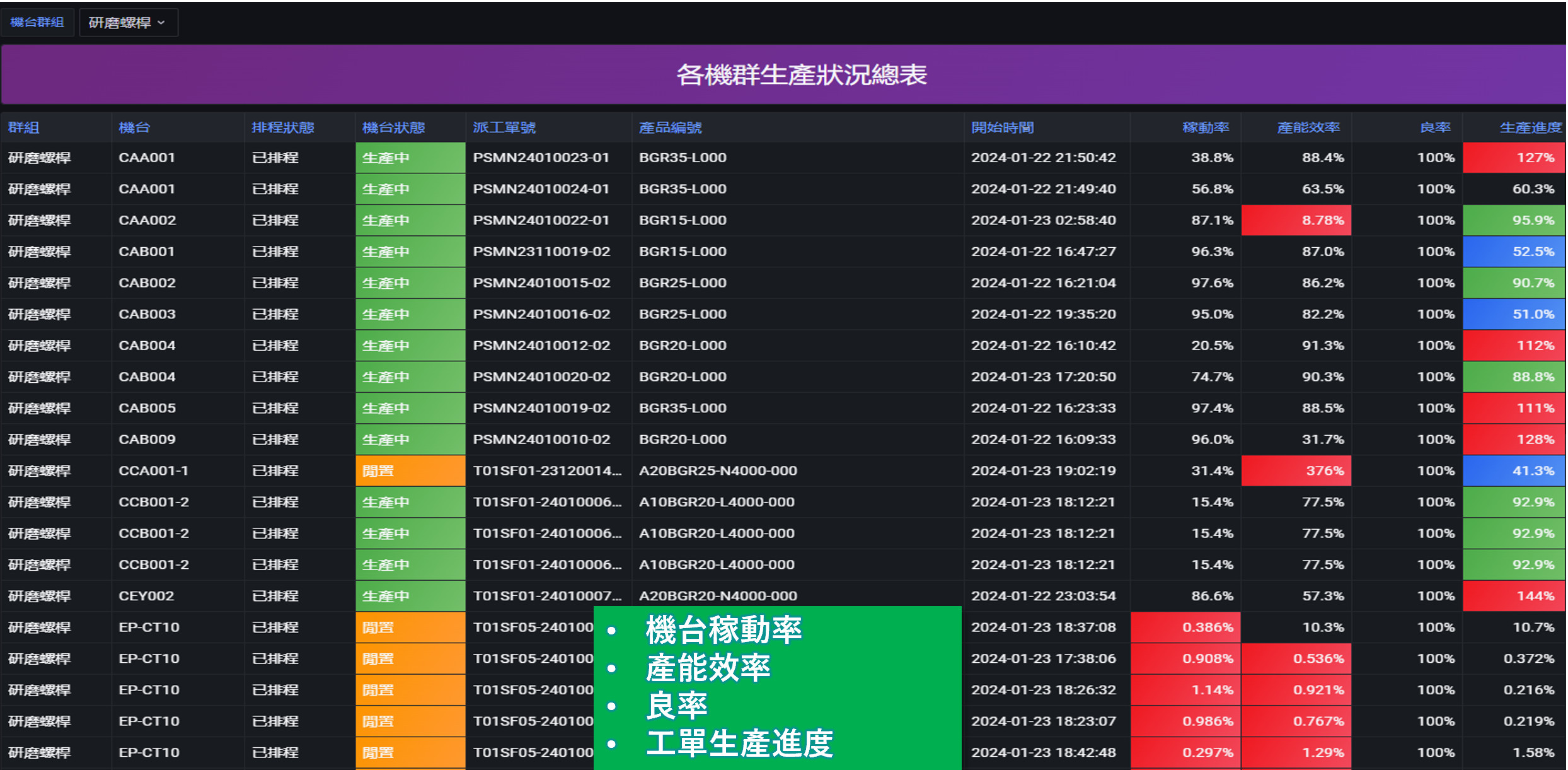
Task: Click the red 8.78% efficiency cell
Action: click(1296, 220)
